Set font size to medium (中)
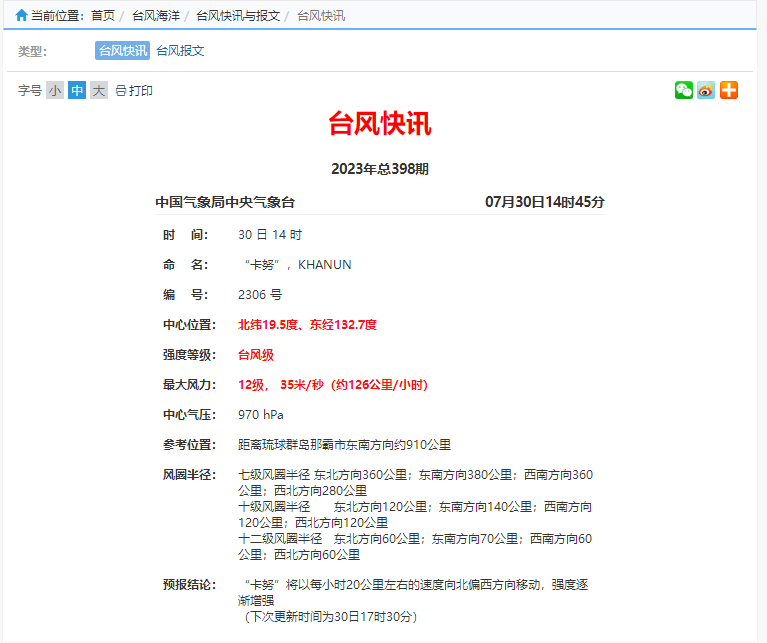The width and height of the screenshot is (767, 643). (77, 91)
